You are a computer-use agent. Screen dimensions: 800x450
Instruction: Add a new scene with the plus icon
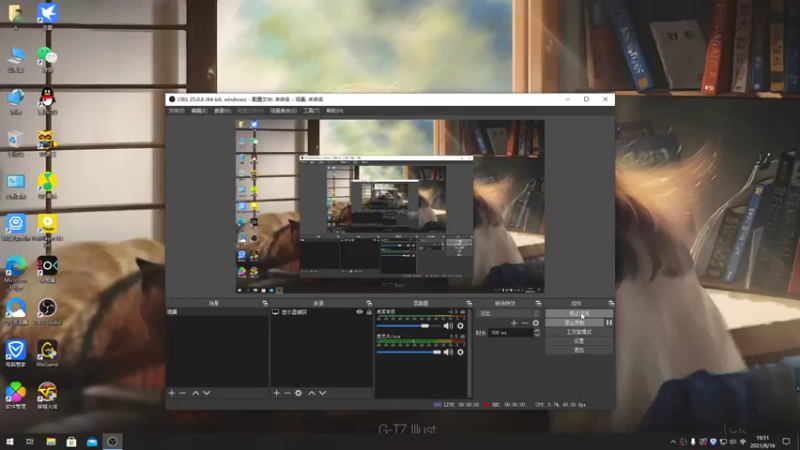pyautogui.click(x=171, y=393)
